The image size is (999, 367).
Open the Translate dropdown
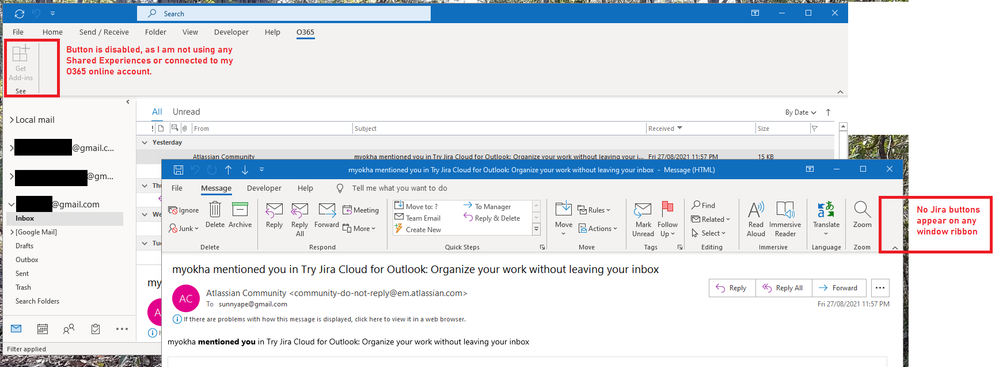pyautogui.click(x=826, y=219)
